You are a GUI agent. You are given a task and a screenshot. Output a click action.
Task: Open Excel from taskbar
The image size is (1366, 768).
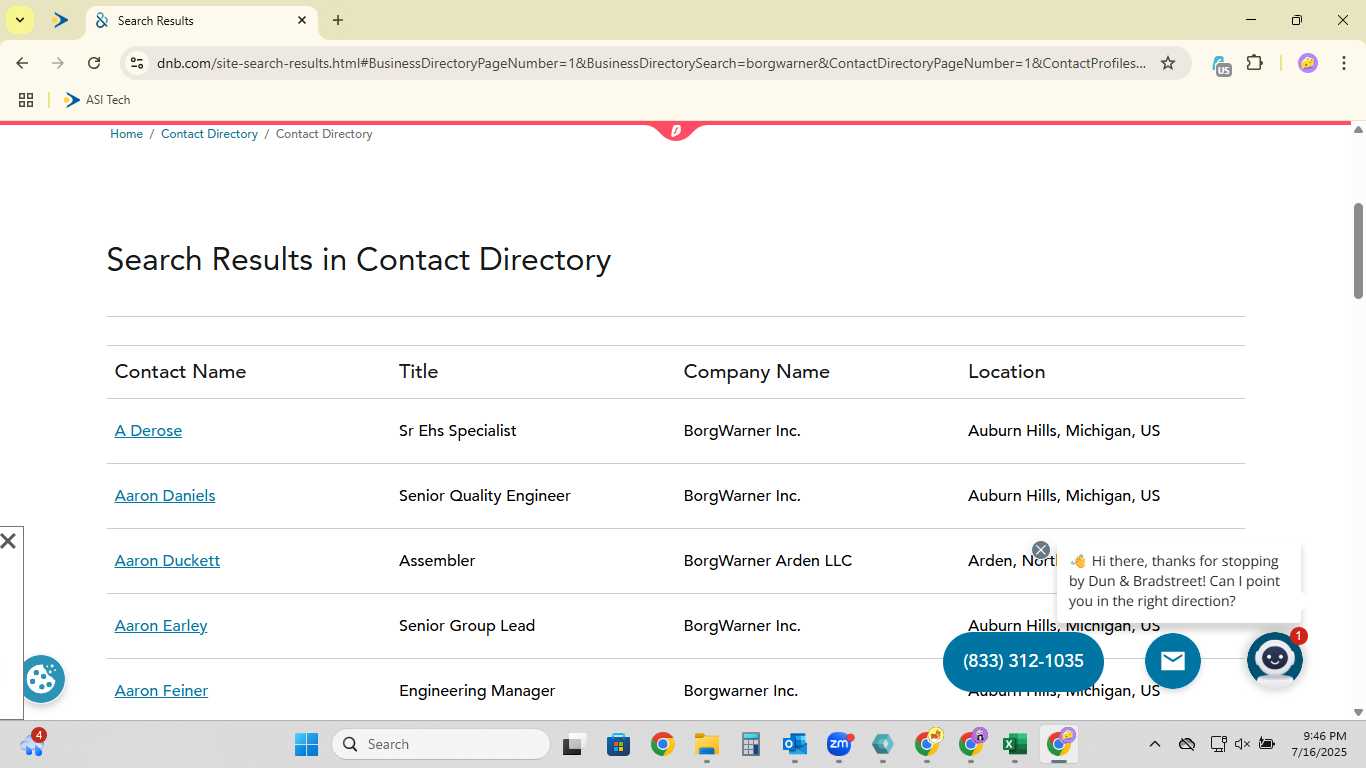(x=1015, y=744)
